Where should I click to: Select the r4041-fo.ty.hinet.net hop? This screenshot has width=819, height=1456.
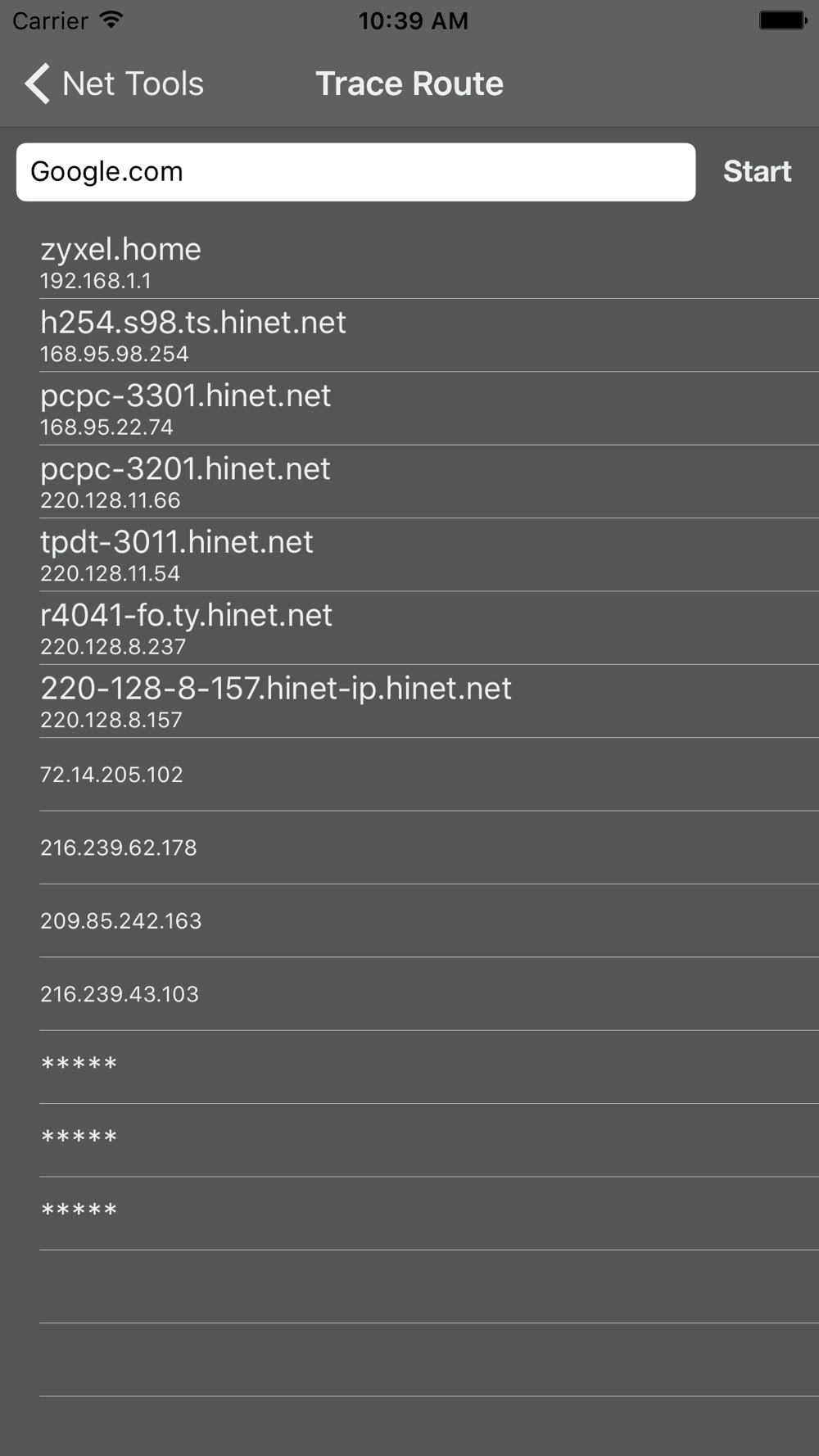(409, 628)
